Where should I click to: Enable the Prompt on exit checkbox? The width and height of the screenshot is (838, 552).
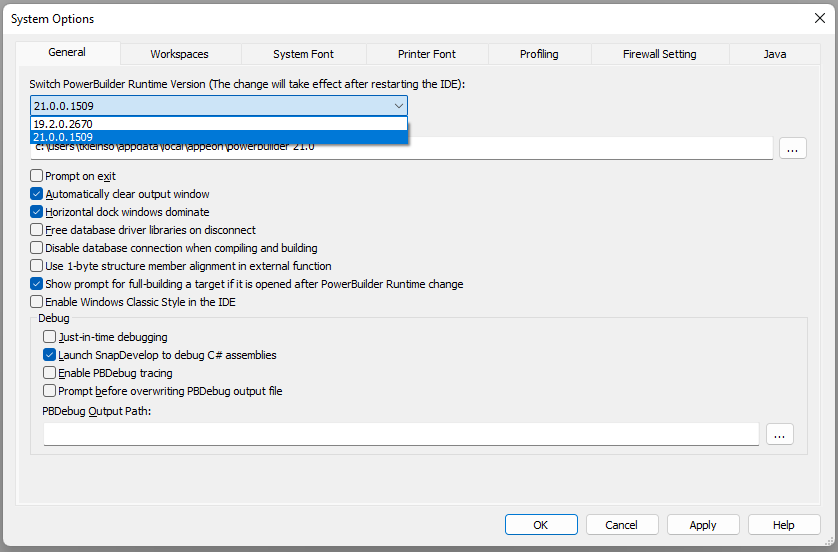[37, 176]
